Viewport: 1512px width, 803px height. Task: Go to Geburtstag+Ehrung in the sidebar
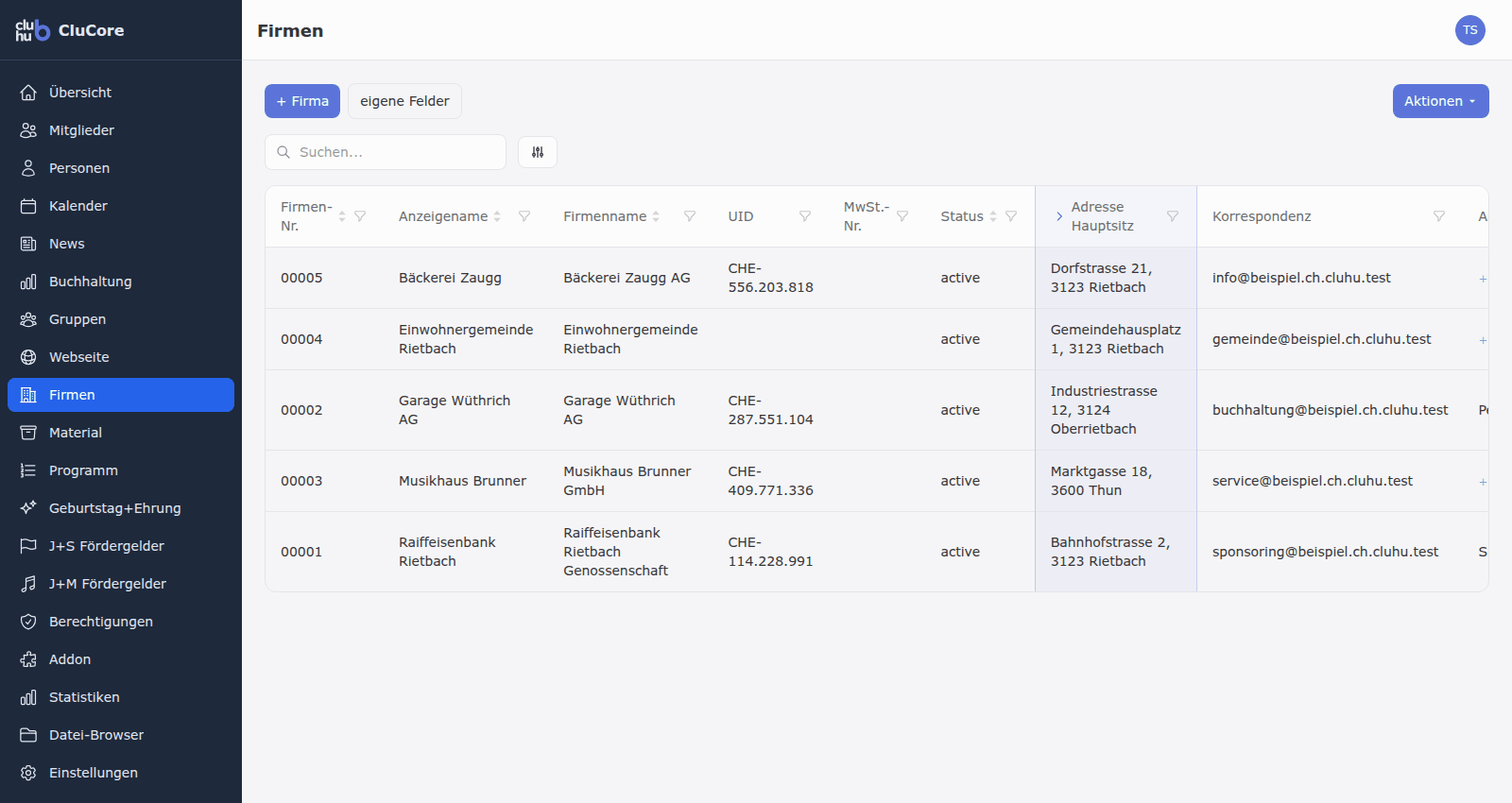tap(121, 508)
